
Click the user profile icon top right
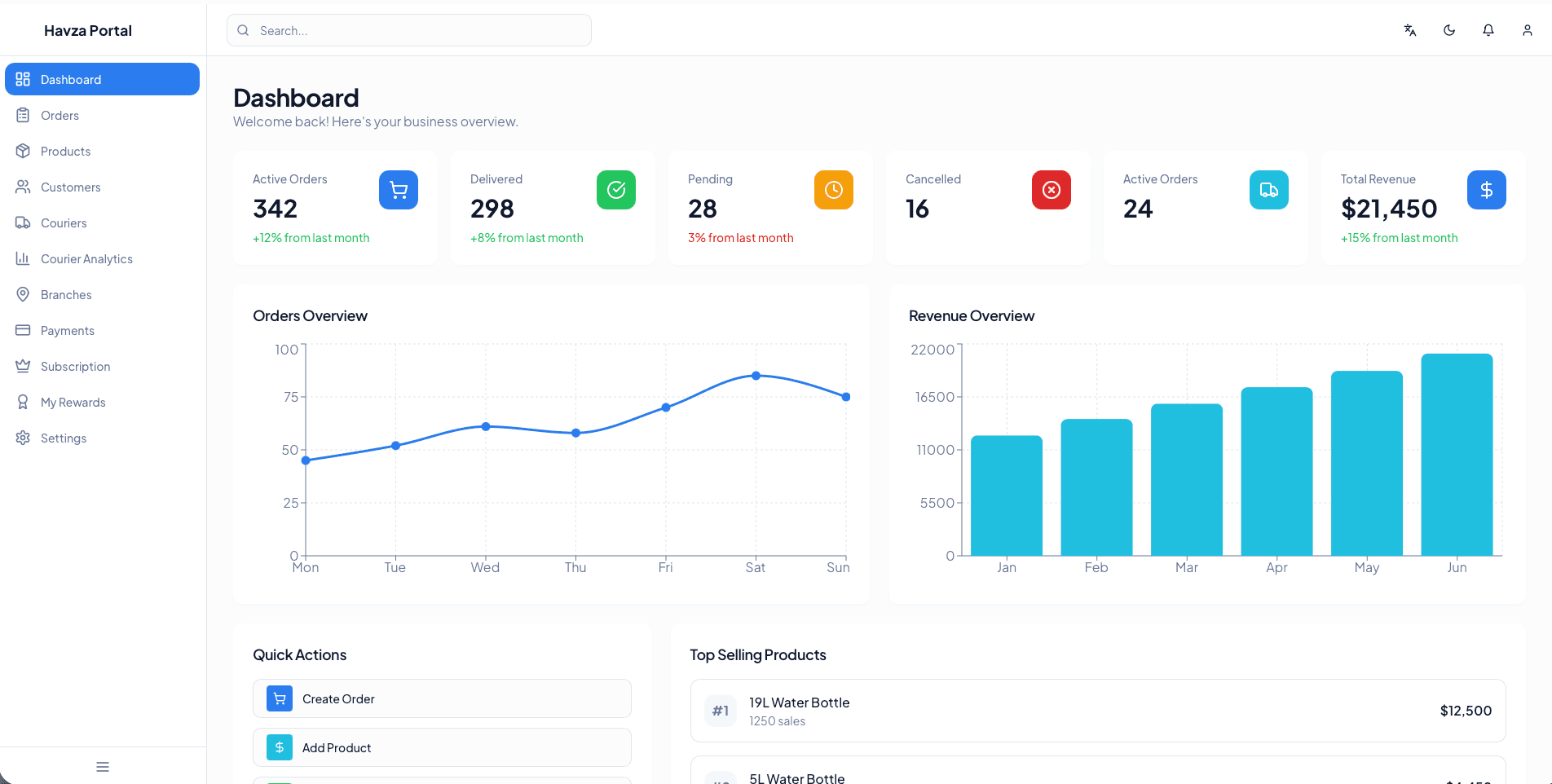pos(1527,30)
